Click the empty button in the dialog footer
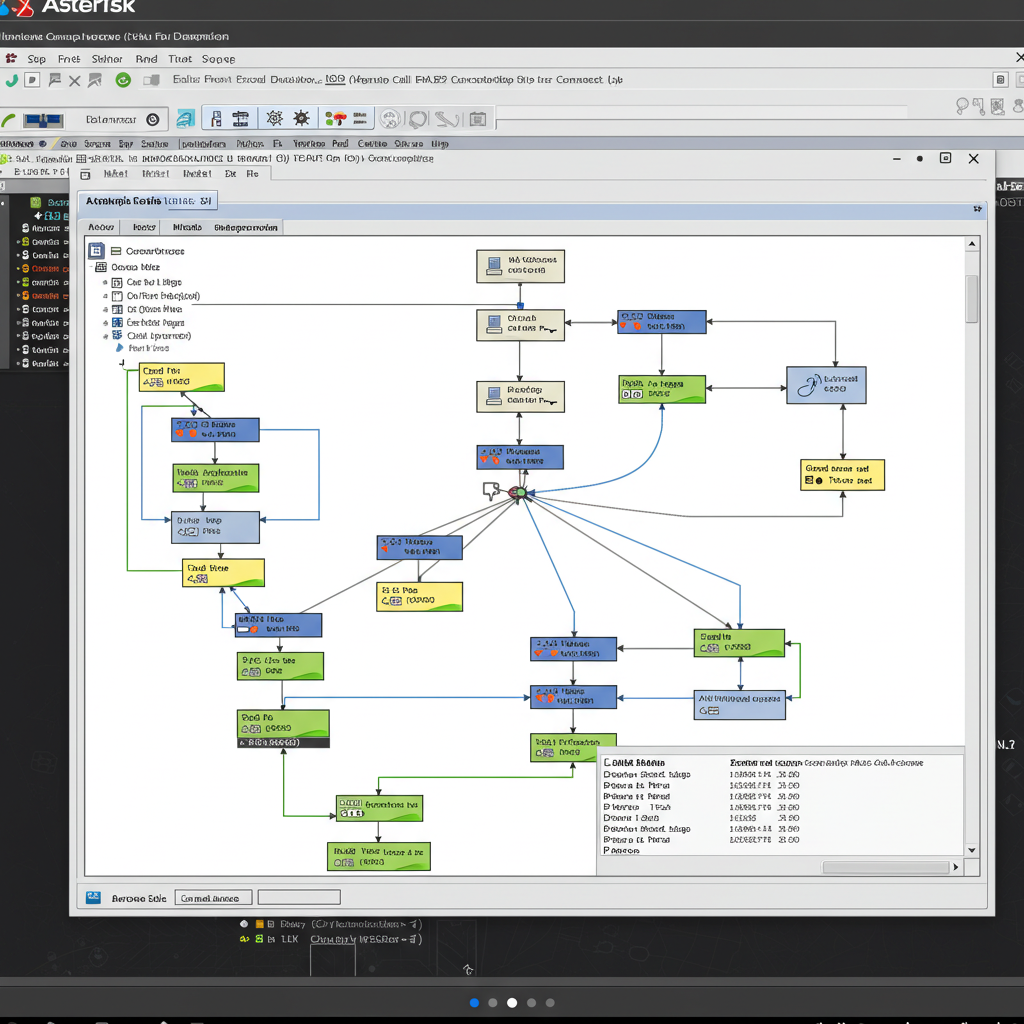1024x1024 pixels. 299,898
